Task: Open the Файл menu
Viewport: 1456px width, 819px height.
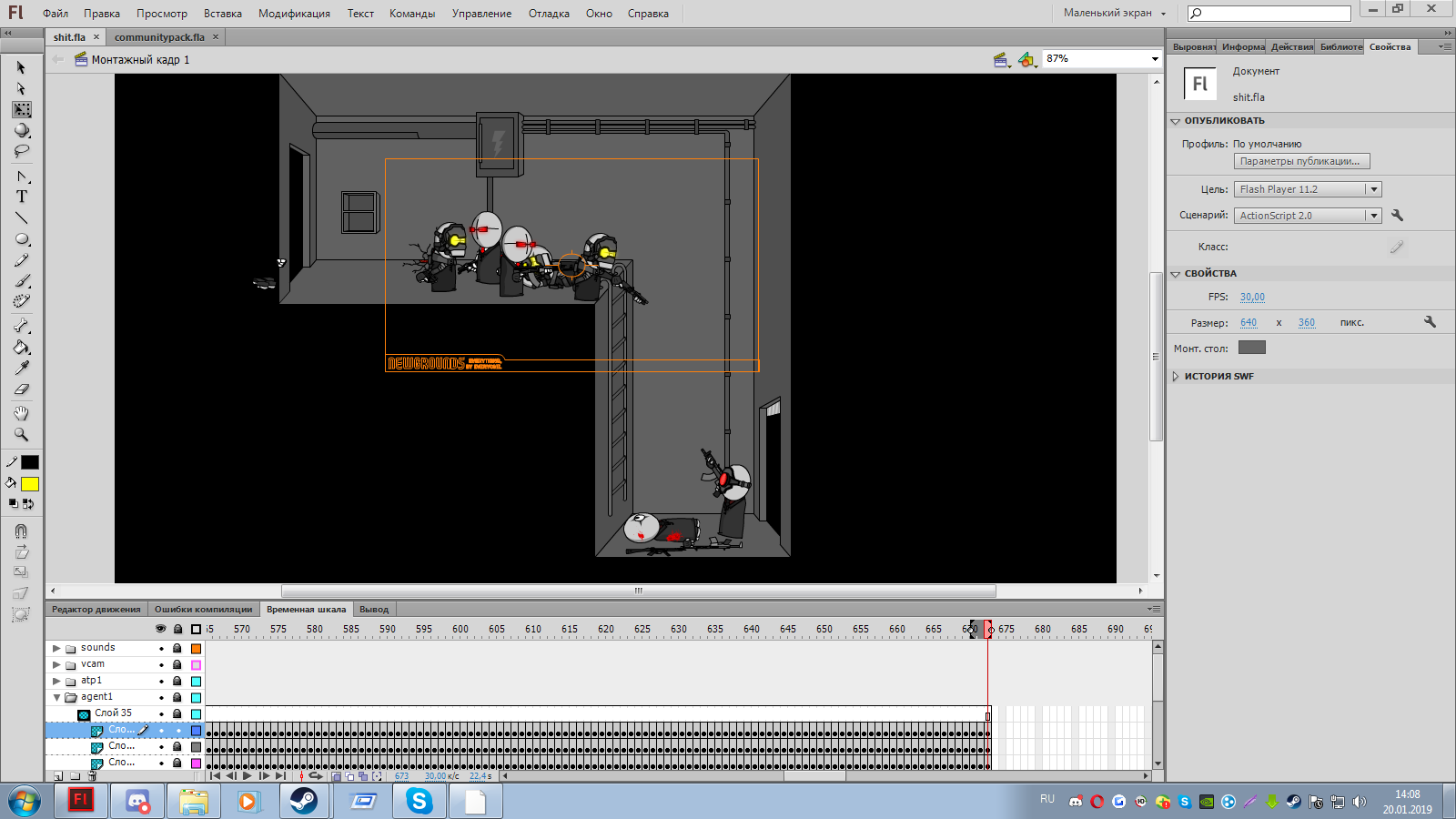Action: [56, 14]
